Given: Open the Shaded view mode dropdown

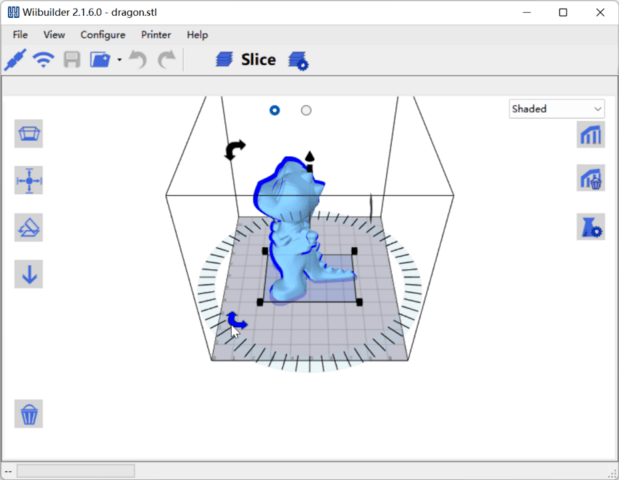Looking at the screenshot, I should pos(556,109).
